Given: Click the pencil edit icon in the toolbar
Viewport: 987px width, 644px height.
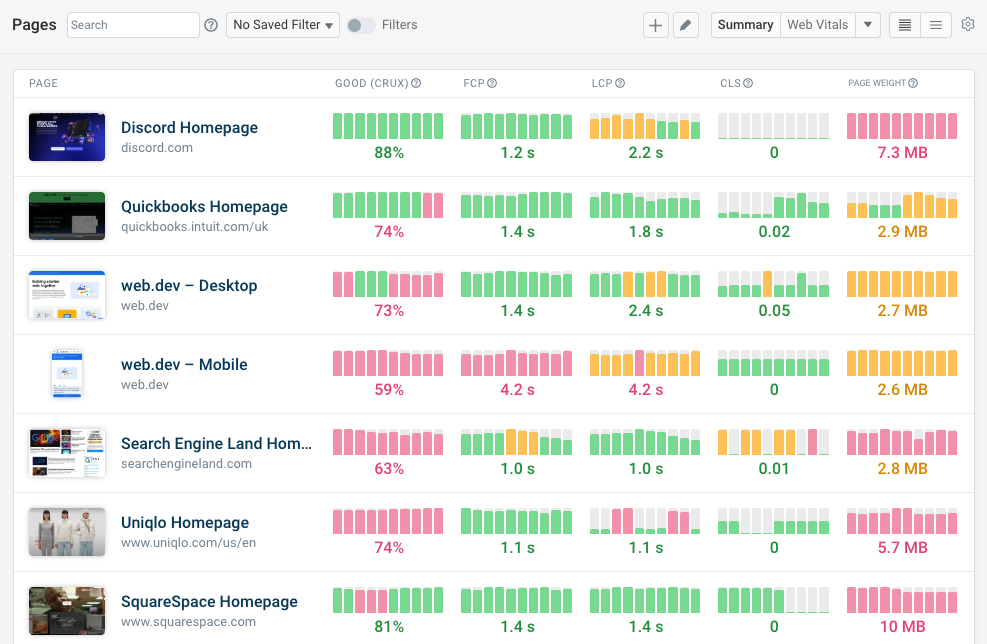Looking at the screenshot, I should (686, 24).
